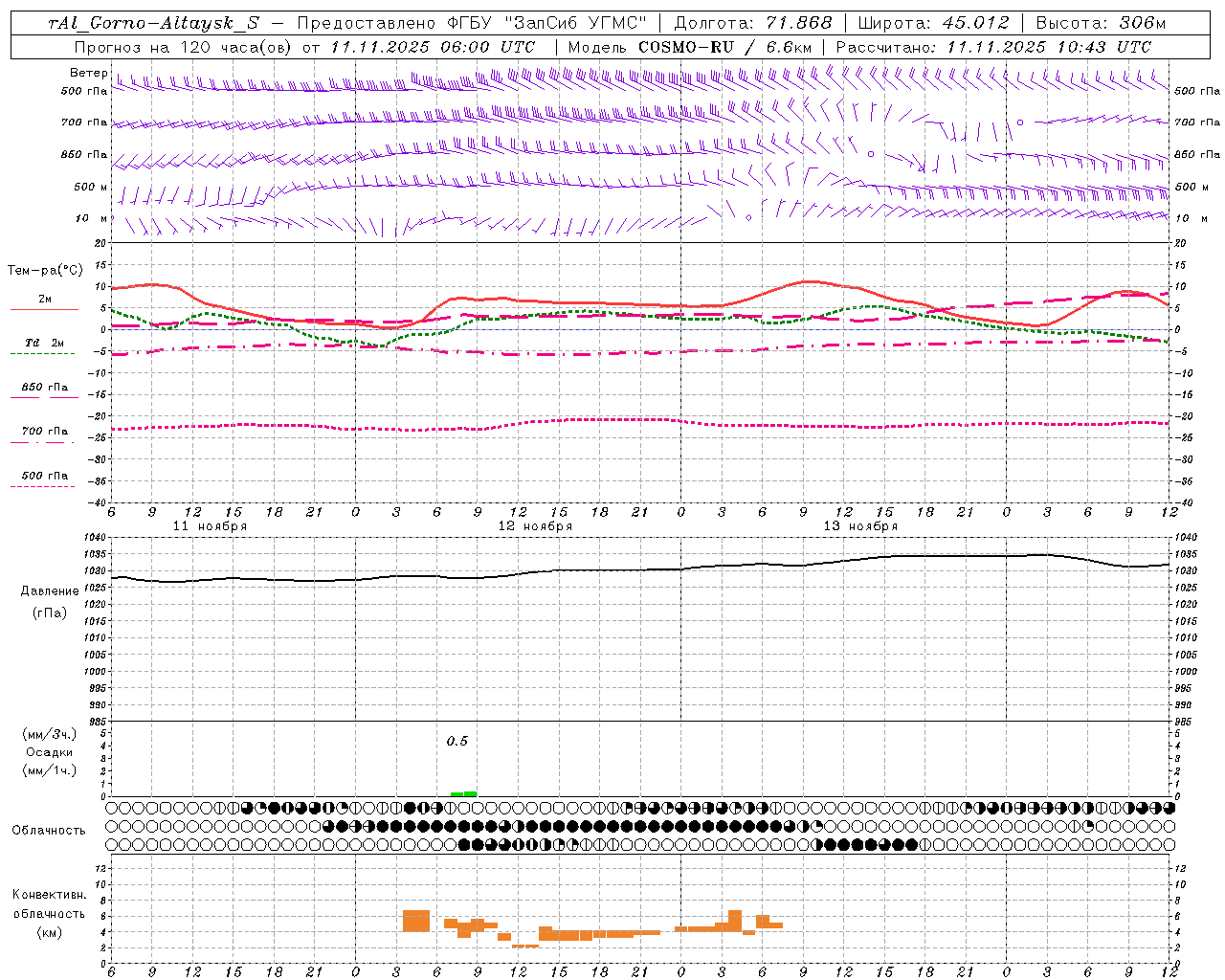Click the Td 2м legend entry

pos(44,343)
